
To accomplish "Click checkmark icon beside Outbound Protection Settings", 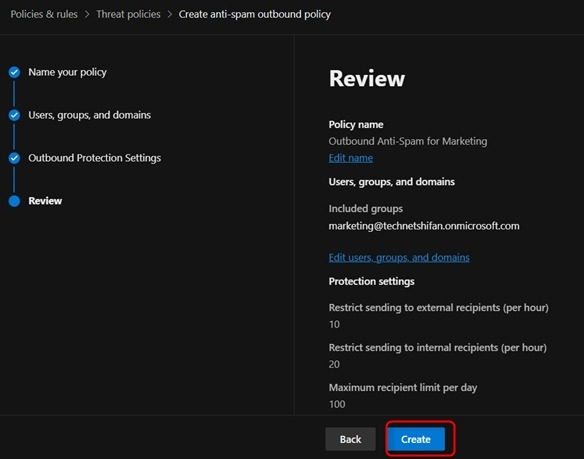I will click(x=15, y=158).
